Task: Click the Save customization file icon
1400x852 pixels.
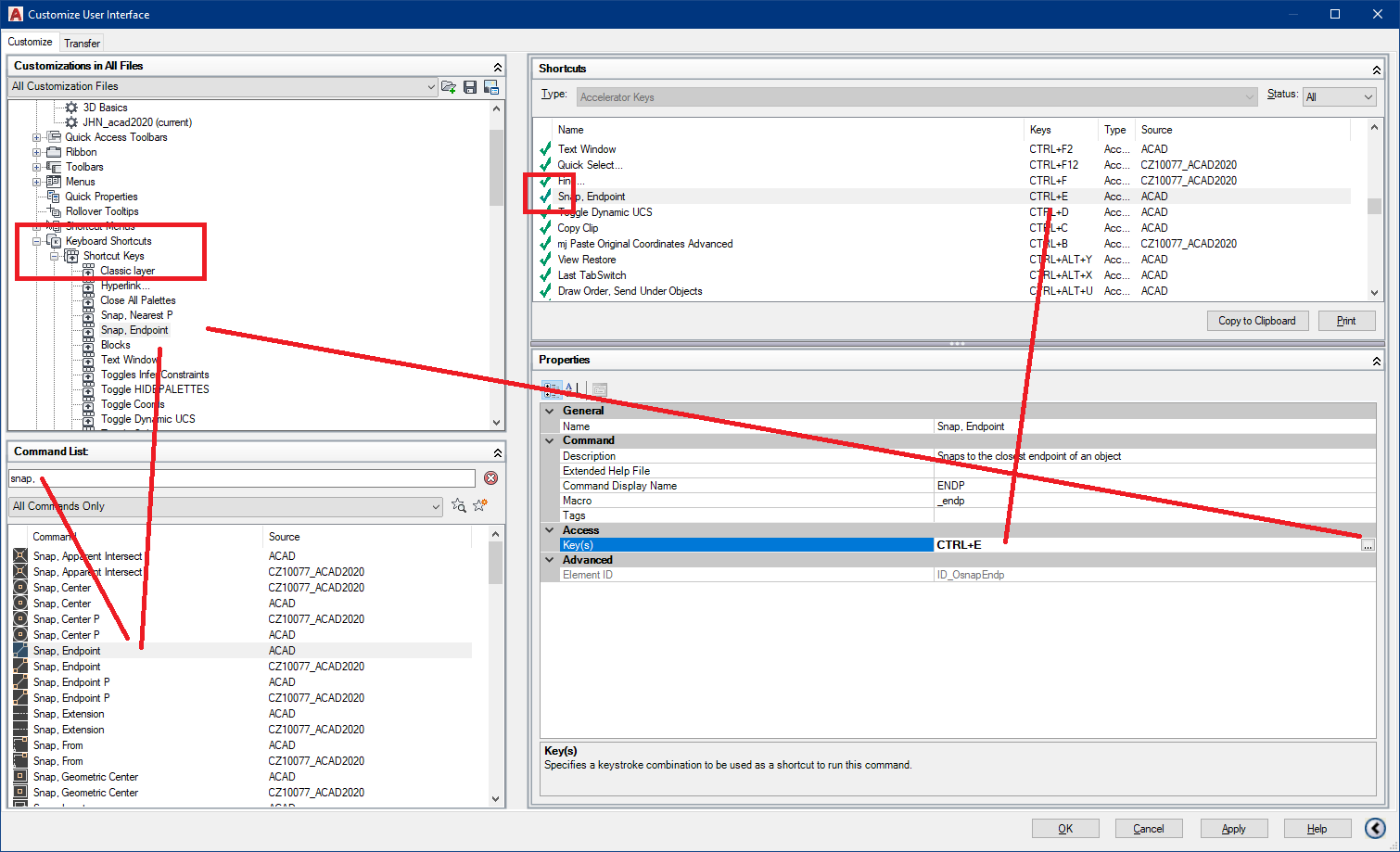Action: tap(469, 86)
